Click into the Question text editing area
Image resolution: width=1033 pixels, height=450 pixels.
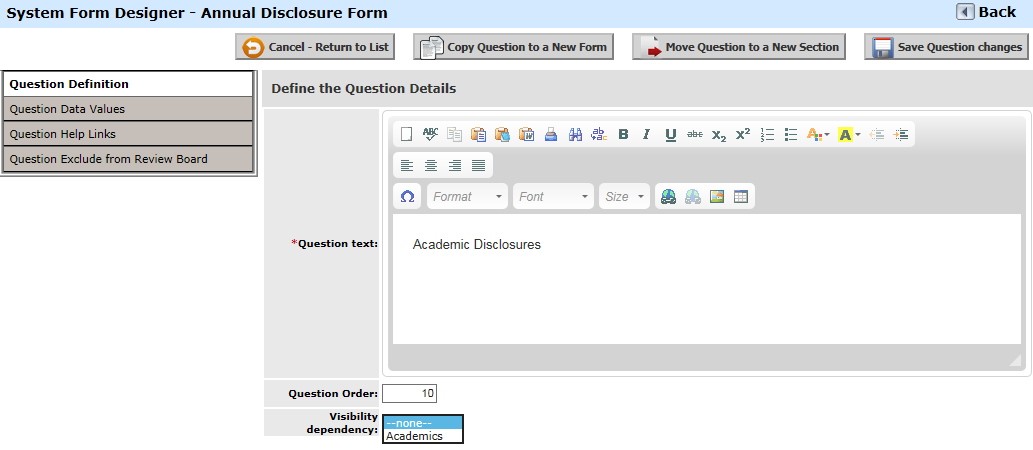[x=707, y=279]
